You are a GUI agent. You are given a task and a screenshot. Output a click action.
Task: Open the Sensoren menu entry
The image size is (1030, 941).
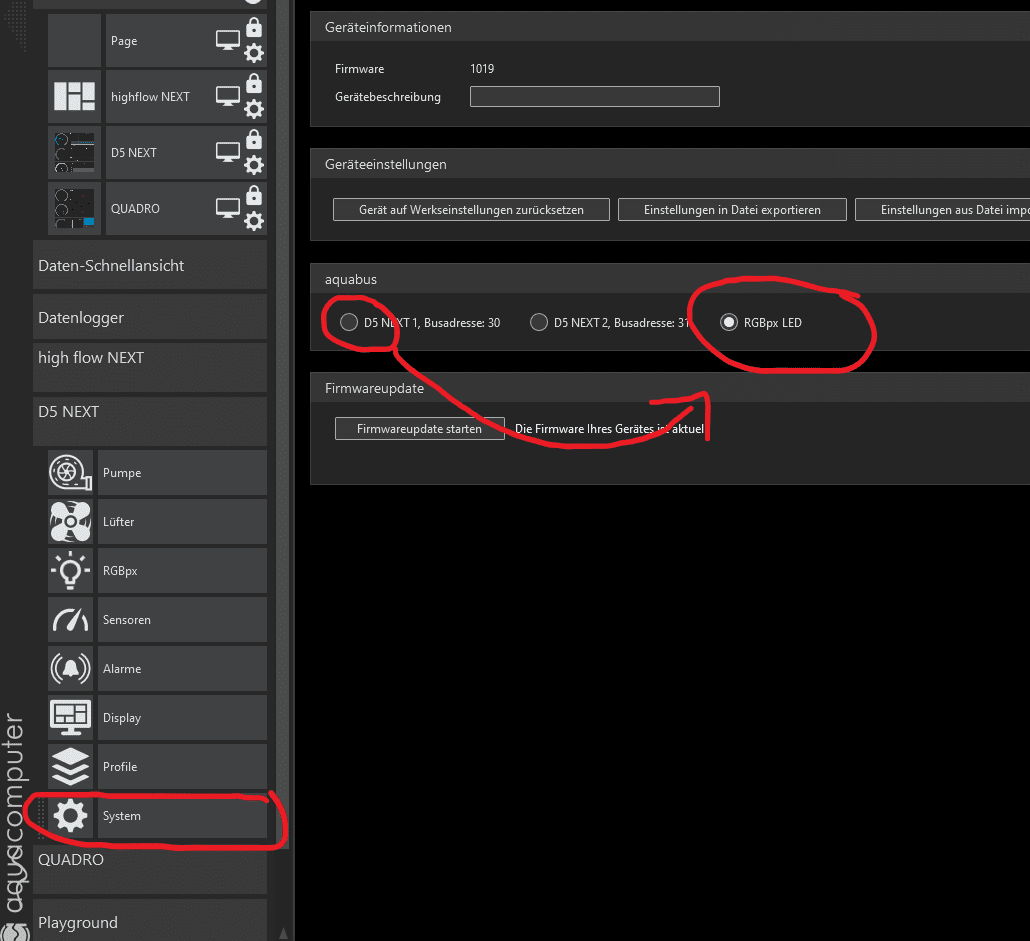point(182,619)
